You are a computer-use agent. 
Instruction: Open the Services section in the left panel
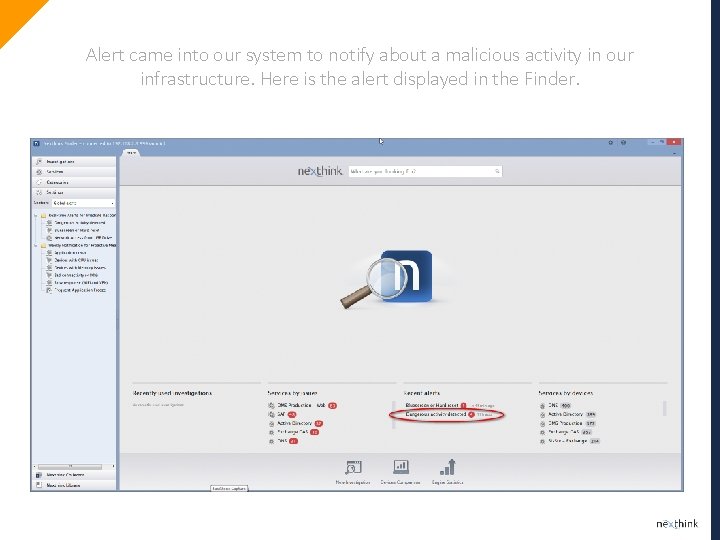point(73,172)
